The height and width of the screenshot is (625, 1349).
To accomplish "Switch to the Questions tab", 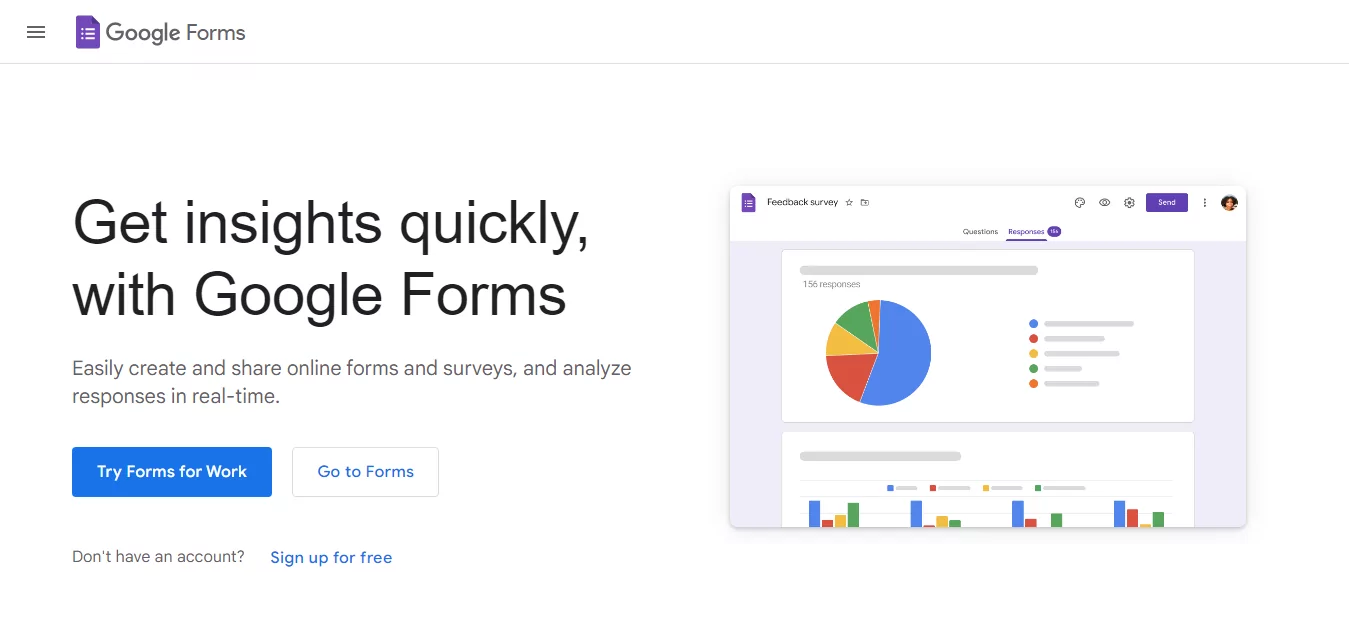I will coord(980,232).
